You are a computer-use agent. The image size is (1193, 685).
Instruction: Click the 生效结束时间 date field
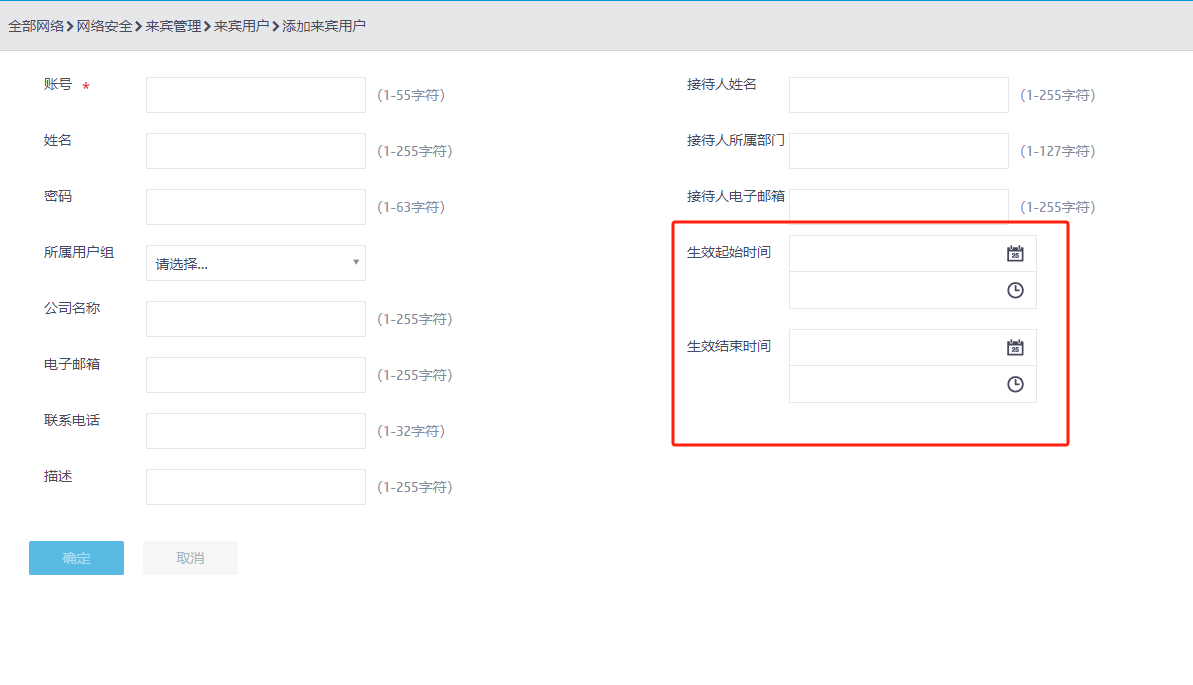[x=912, y=348]
